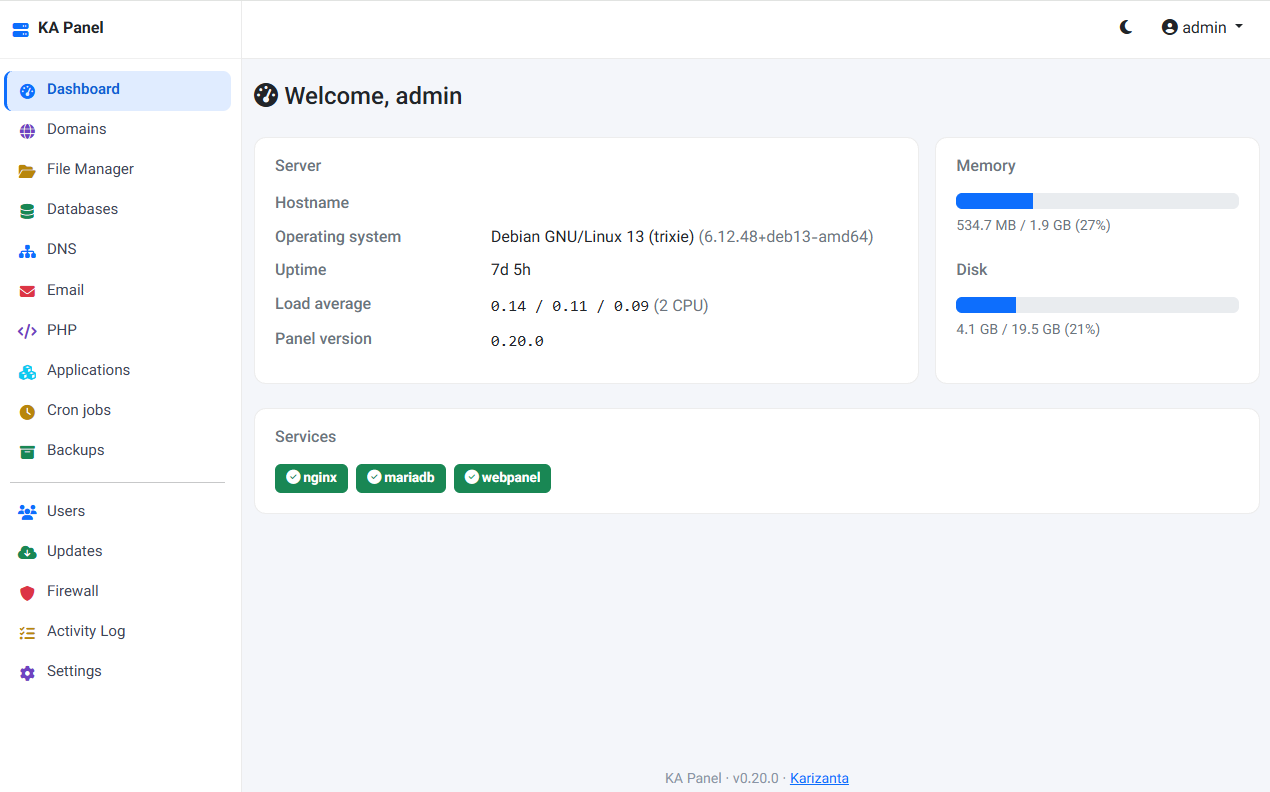The width and height of the screenshot is (1270, 792).
Task: Click the KA Panel logo
Action: [x=58, y=28]
